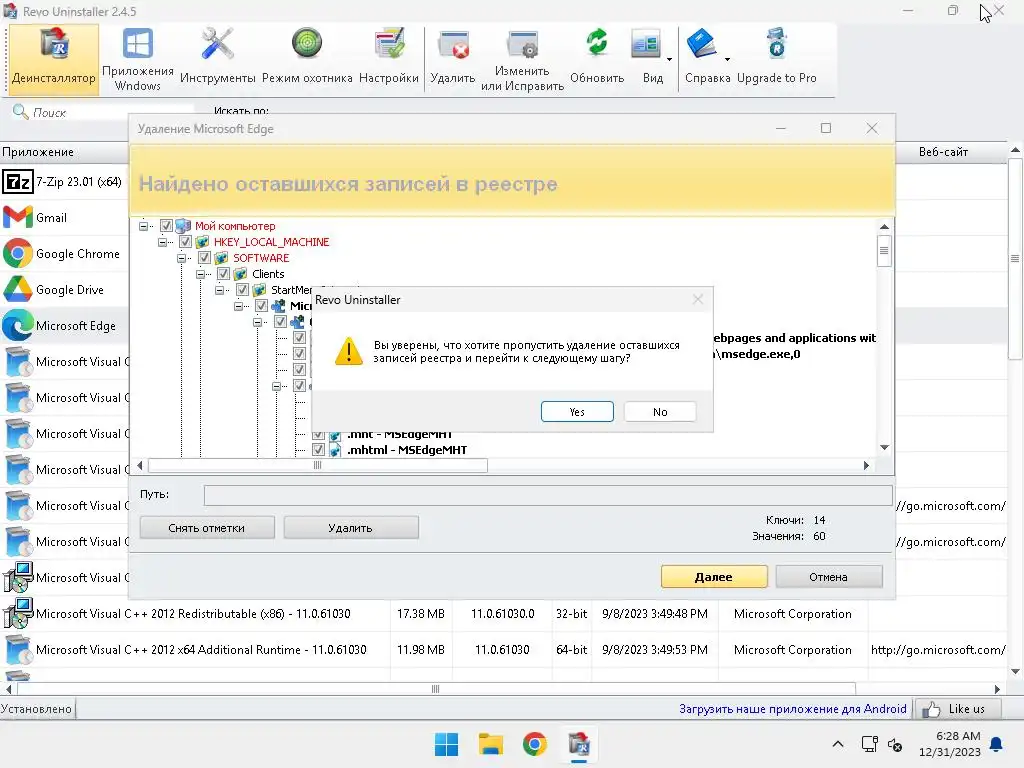Select the Microsoft Edge app icon
This screenshot has height=768, width=1024.
(18, 325)
